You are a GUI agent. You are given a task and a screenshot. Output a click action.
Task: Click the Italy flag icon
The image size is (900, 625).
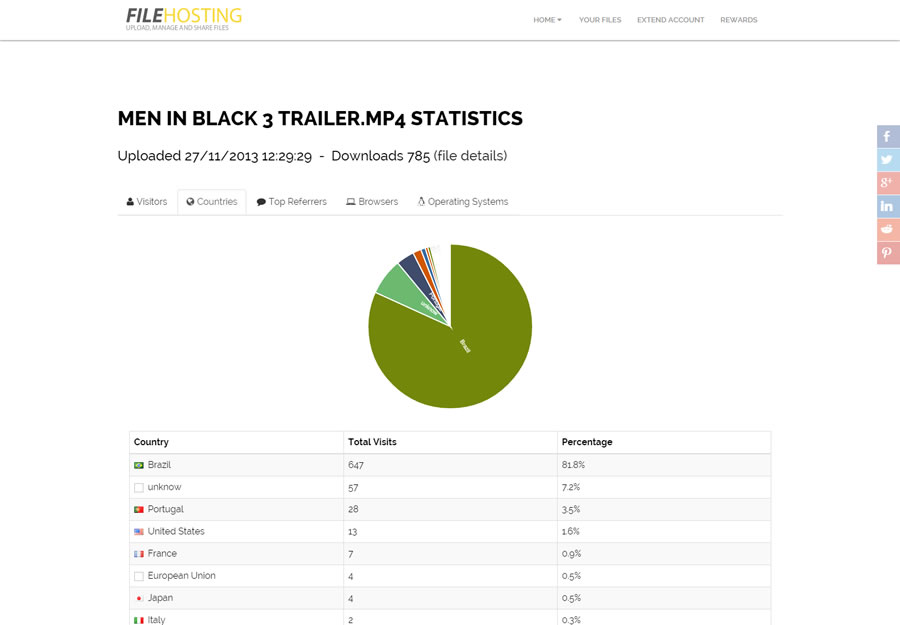coord(139,620)
